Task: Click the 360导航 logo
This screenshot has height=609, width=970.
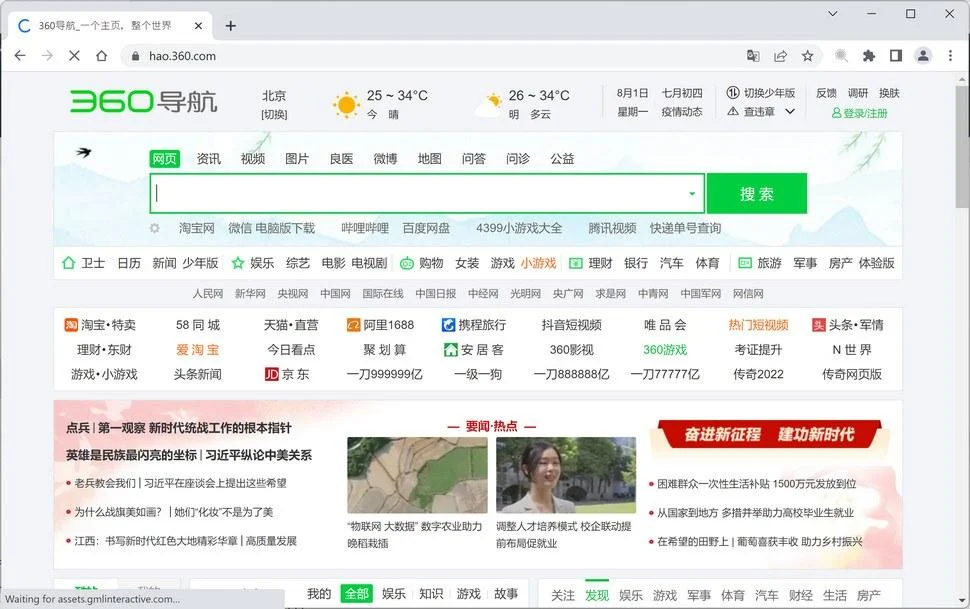Action: click(143, 102)
